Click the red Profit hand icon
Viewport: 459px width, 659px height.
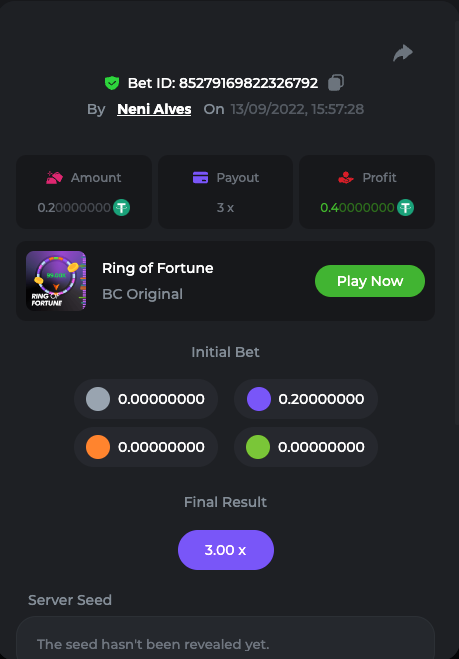(x=346, y=177)
